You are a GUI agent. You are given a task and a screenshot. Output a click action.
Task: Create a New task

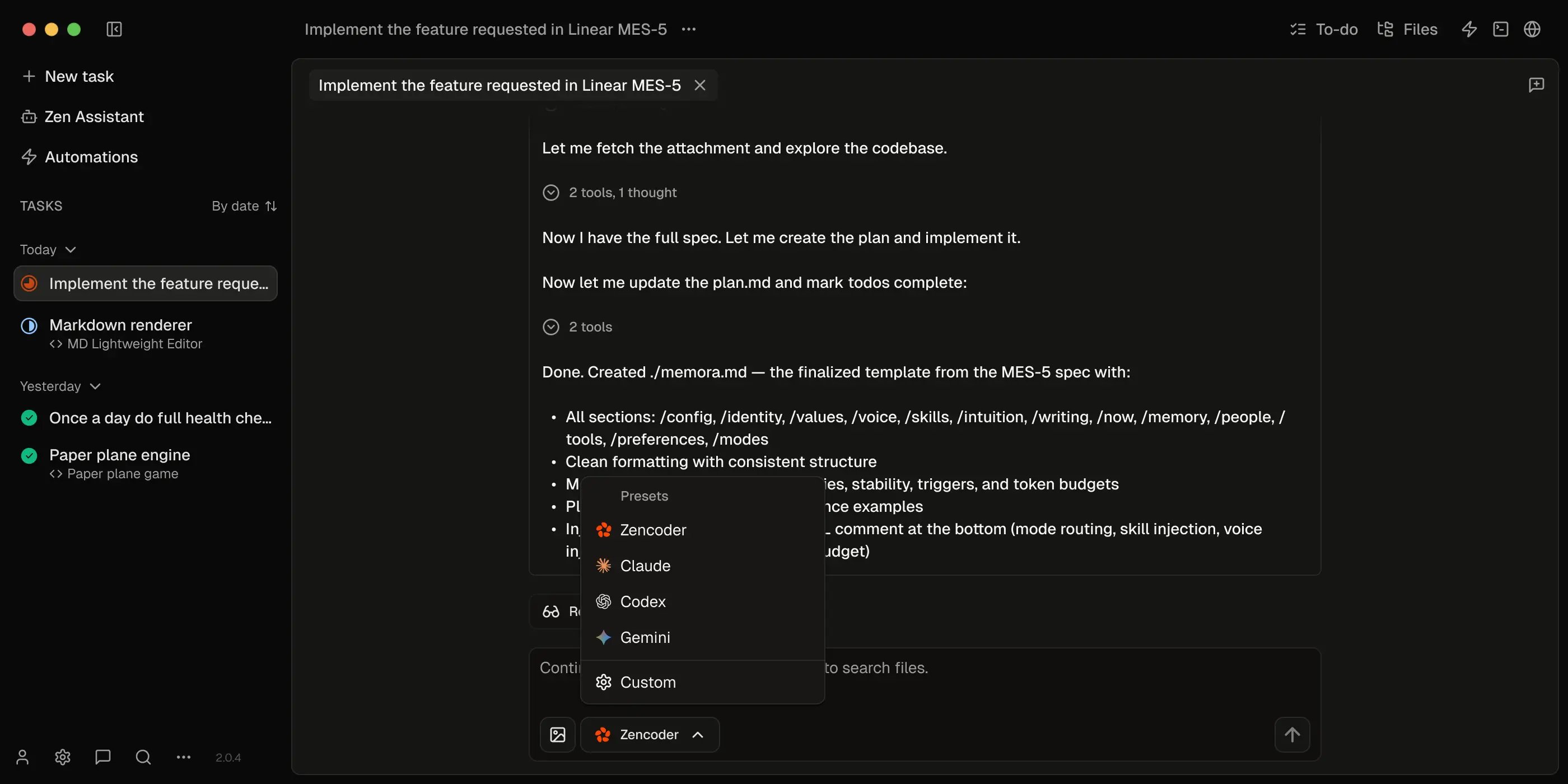pos(79,76)
